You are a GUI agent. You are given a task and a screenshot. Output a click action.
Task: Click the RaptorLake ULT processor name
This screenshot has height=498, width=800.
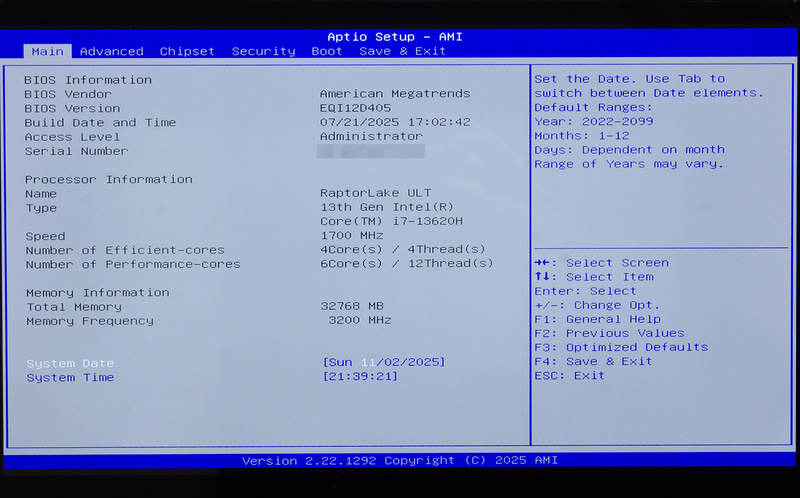(376, 193)
